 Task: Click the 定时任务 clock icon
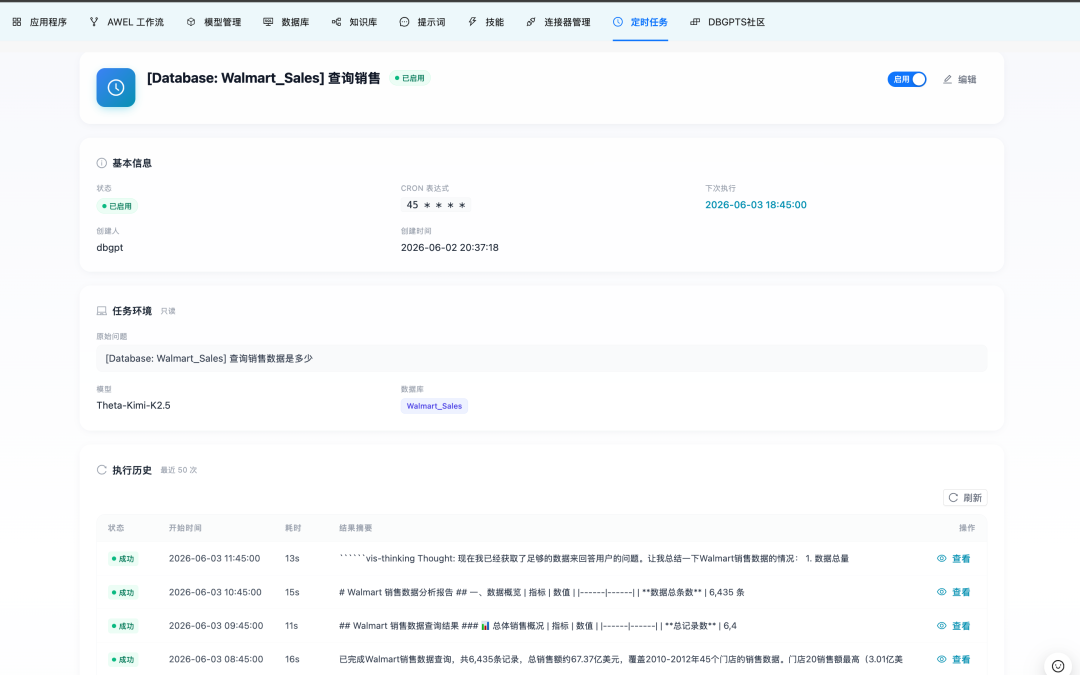618,22
